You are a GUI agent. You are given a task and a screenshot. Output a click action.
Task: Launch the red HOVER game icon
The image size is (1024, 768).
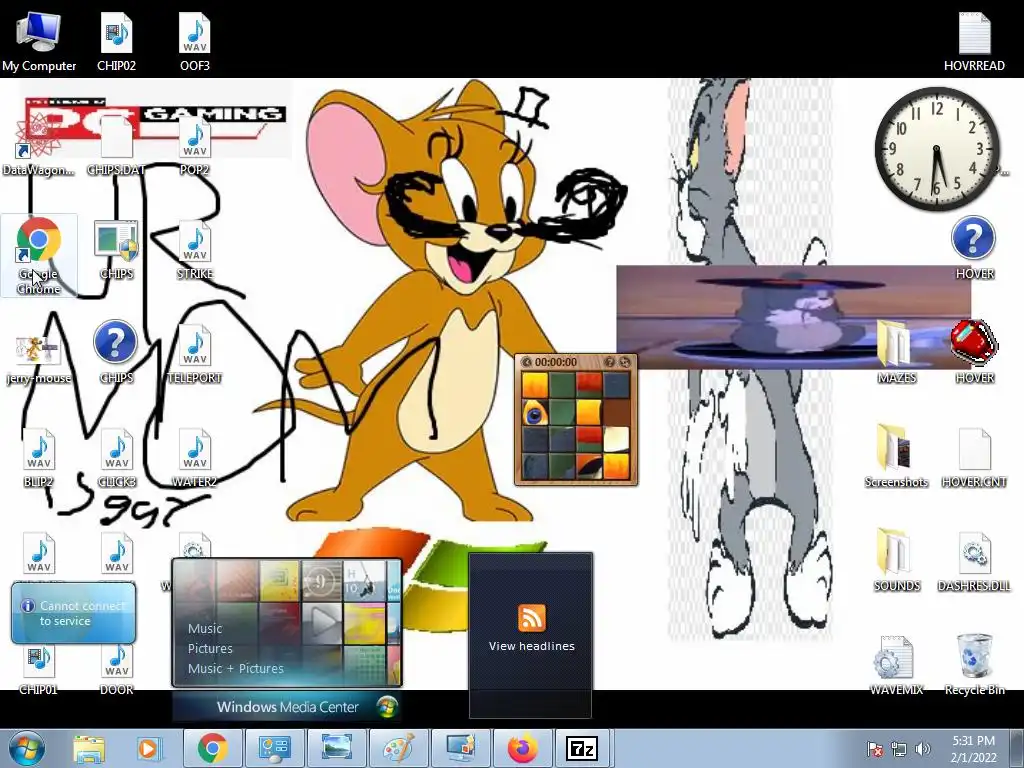[x=974, y=351]
